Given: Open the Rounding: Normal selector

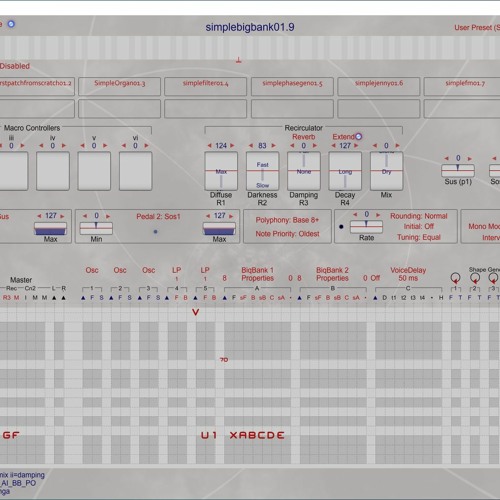Looking at the screenshot, I should [x=419, y=216].
